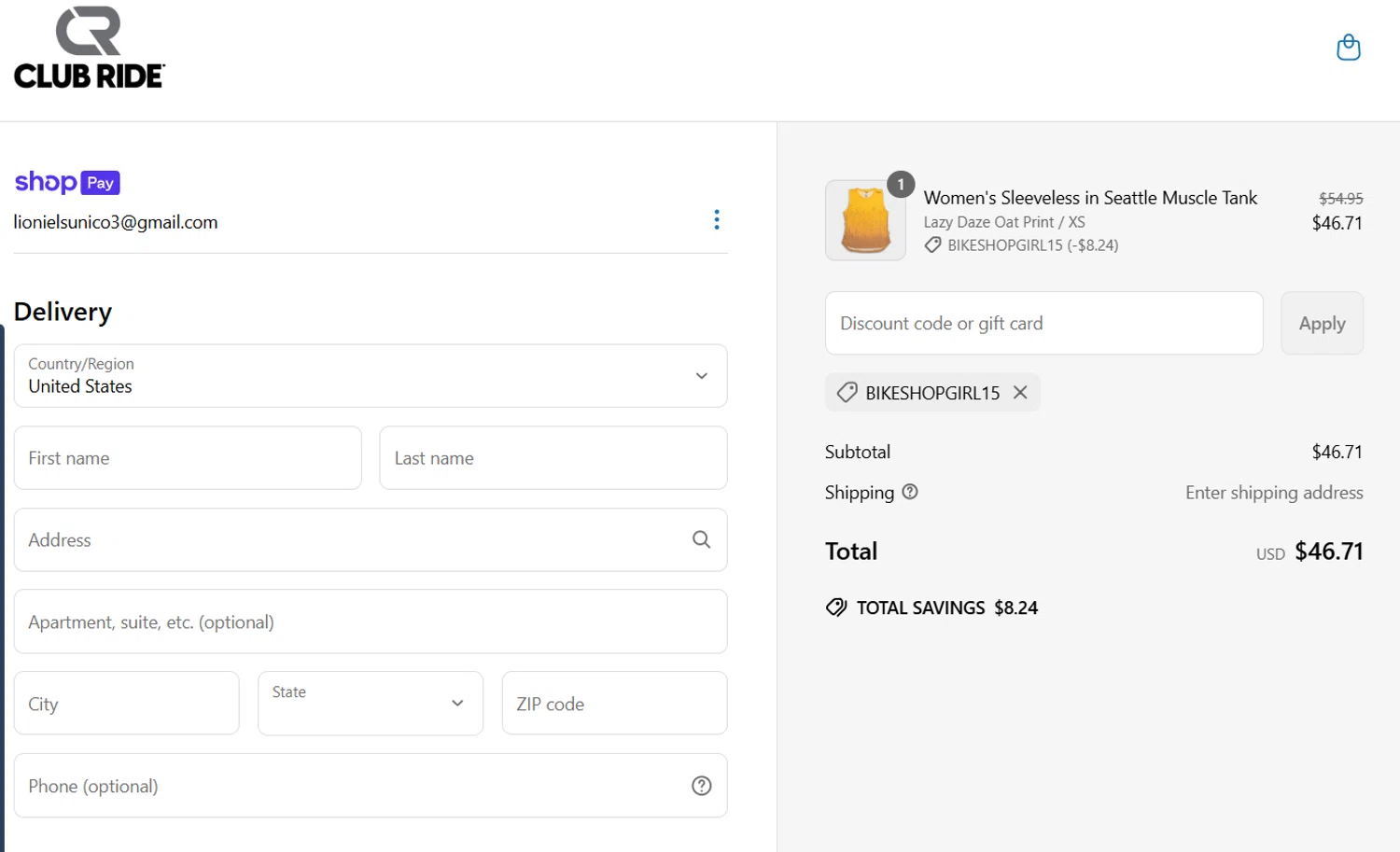Click the Discount code or gift card field
This screenshot has height=852, width=1400.
[1043, 323]
